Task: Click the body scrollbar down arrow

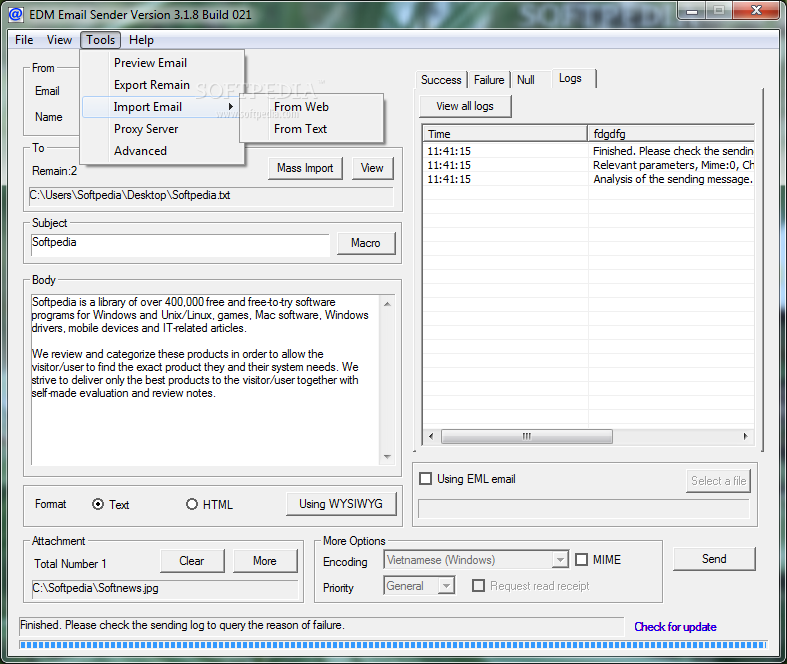Action: tap(387, 457)
